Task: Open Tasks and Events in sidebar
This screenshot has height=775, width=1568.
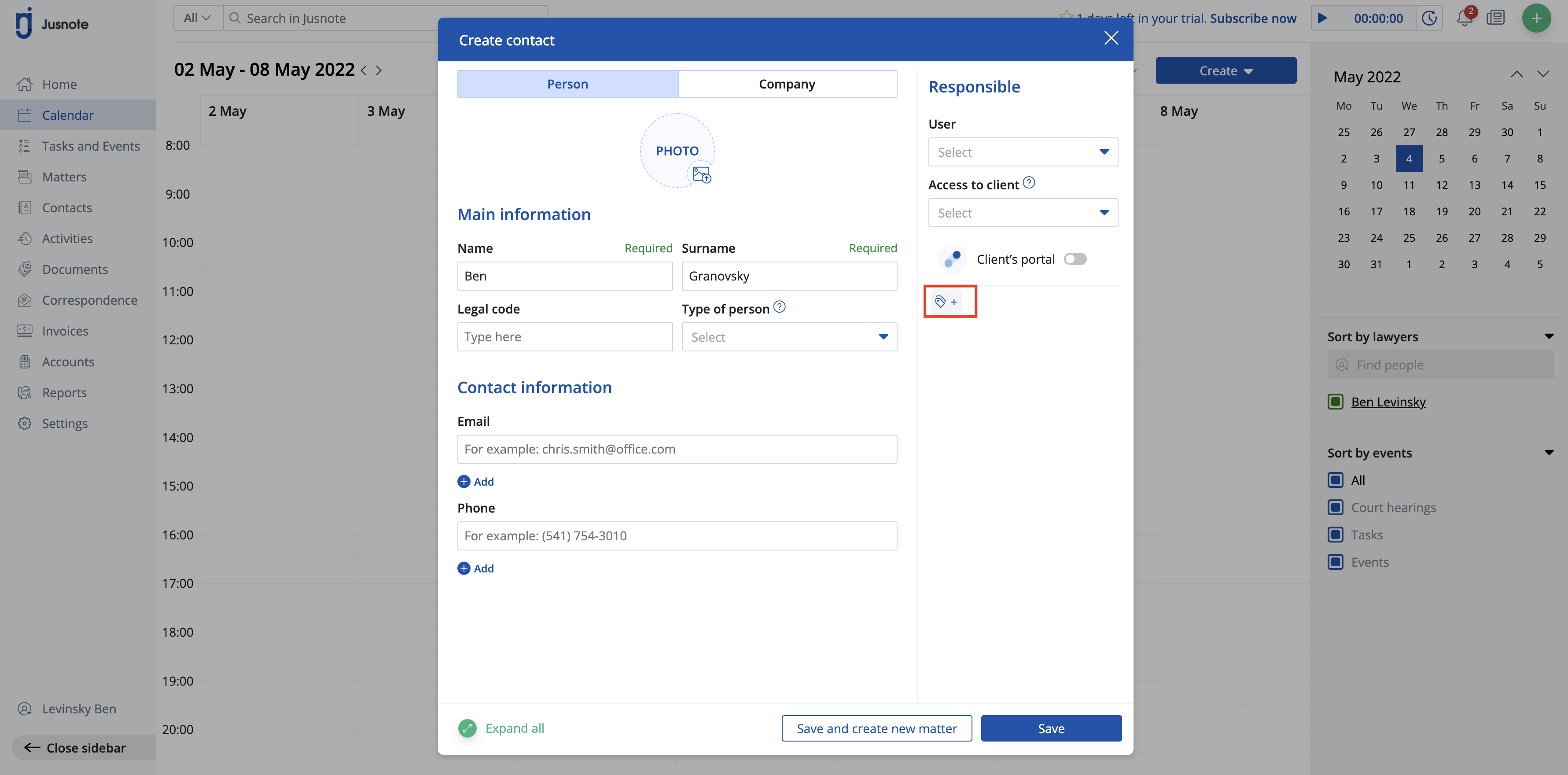Action: click(x=78, y=146)
